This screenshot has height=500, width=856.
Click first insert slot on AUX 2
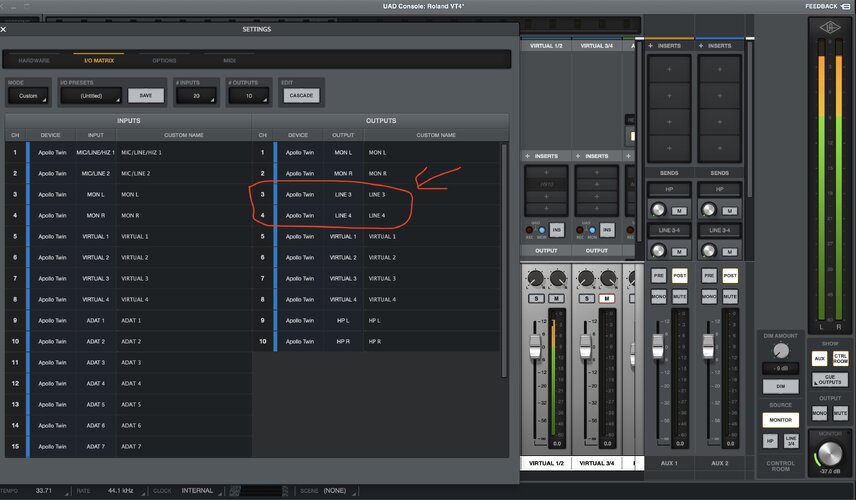point(720,69)
